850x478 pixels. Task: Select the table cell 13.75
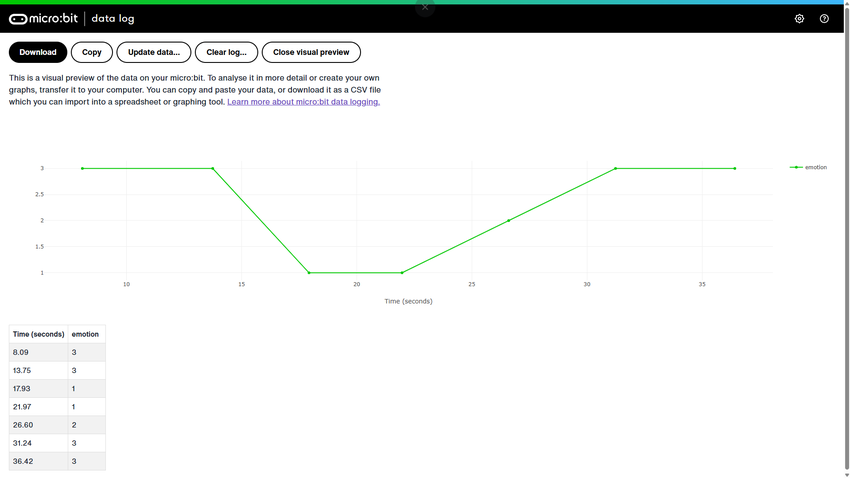click(38, 371)
